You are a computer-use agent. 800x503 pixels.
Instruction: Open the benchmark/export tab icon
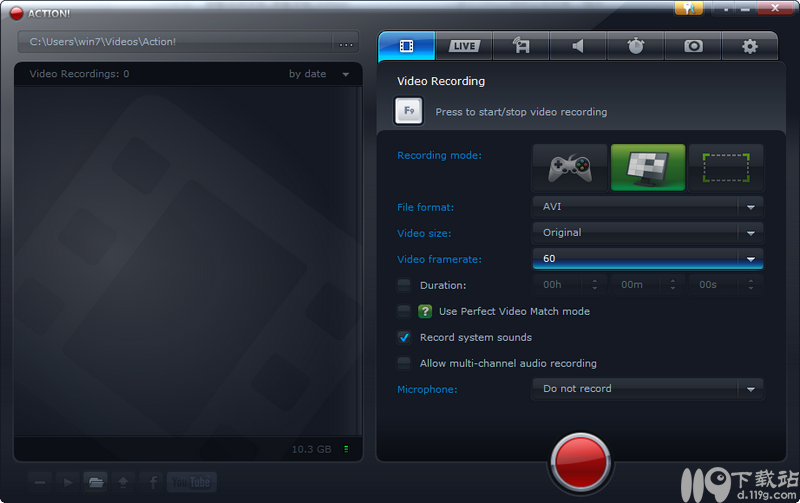click(x=521, y=46)
